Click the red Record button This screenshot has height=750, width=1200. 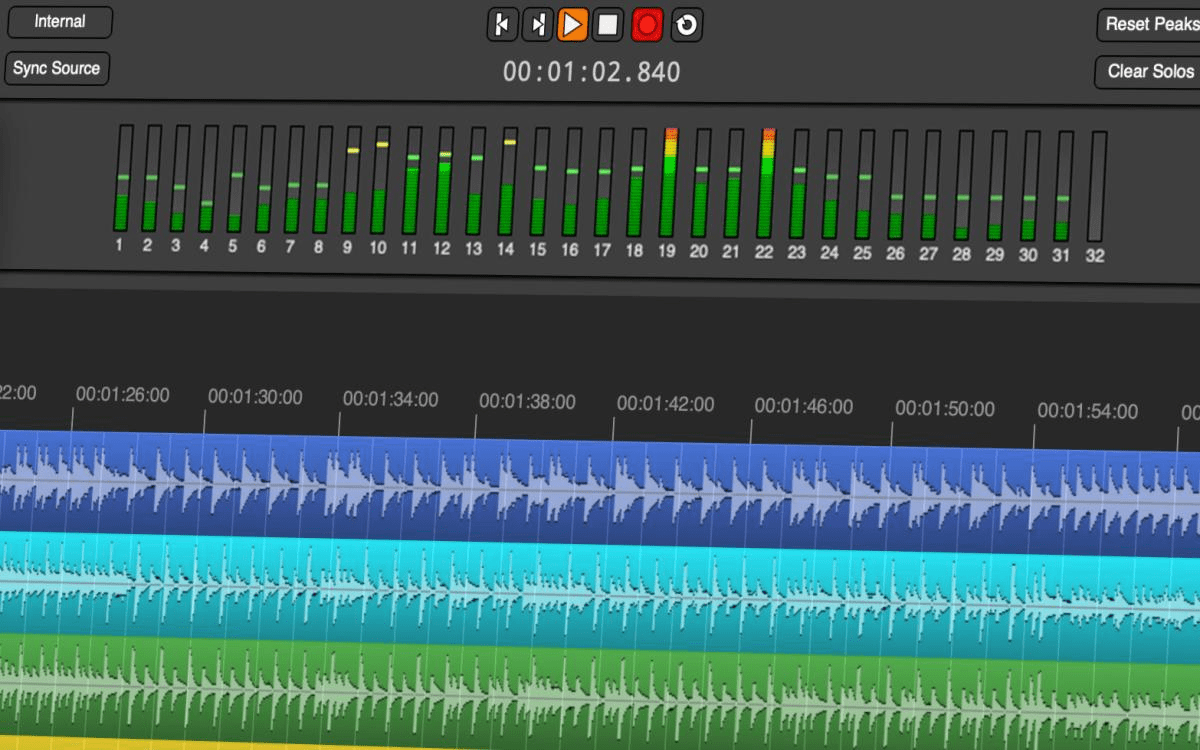(647, 24)
